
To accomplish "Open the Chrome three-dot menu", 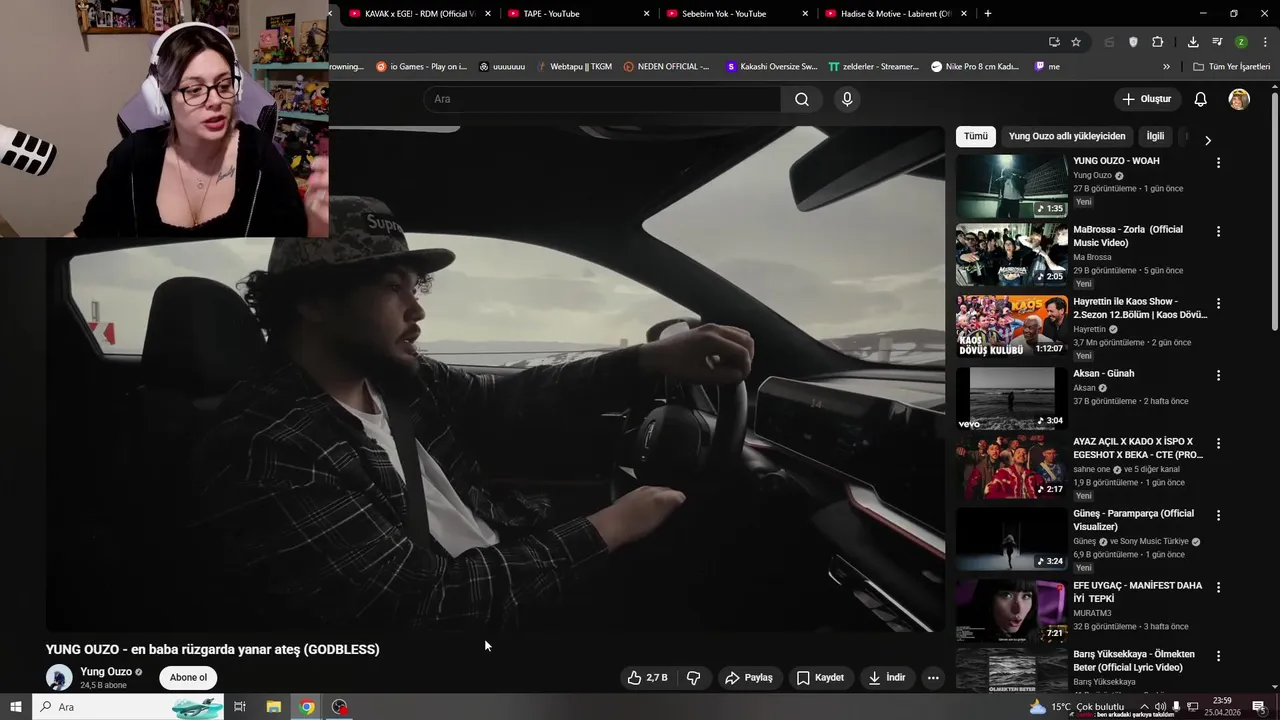I will click(x=1265, y=42).
